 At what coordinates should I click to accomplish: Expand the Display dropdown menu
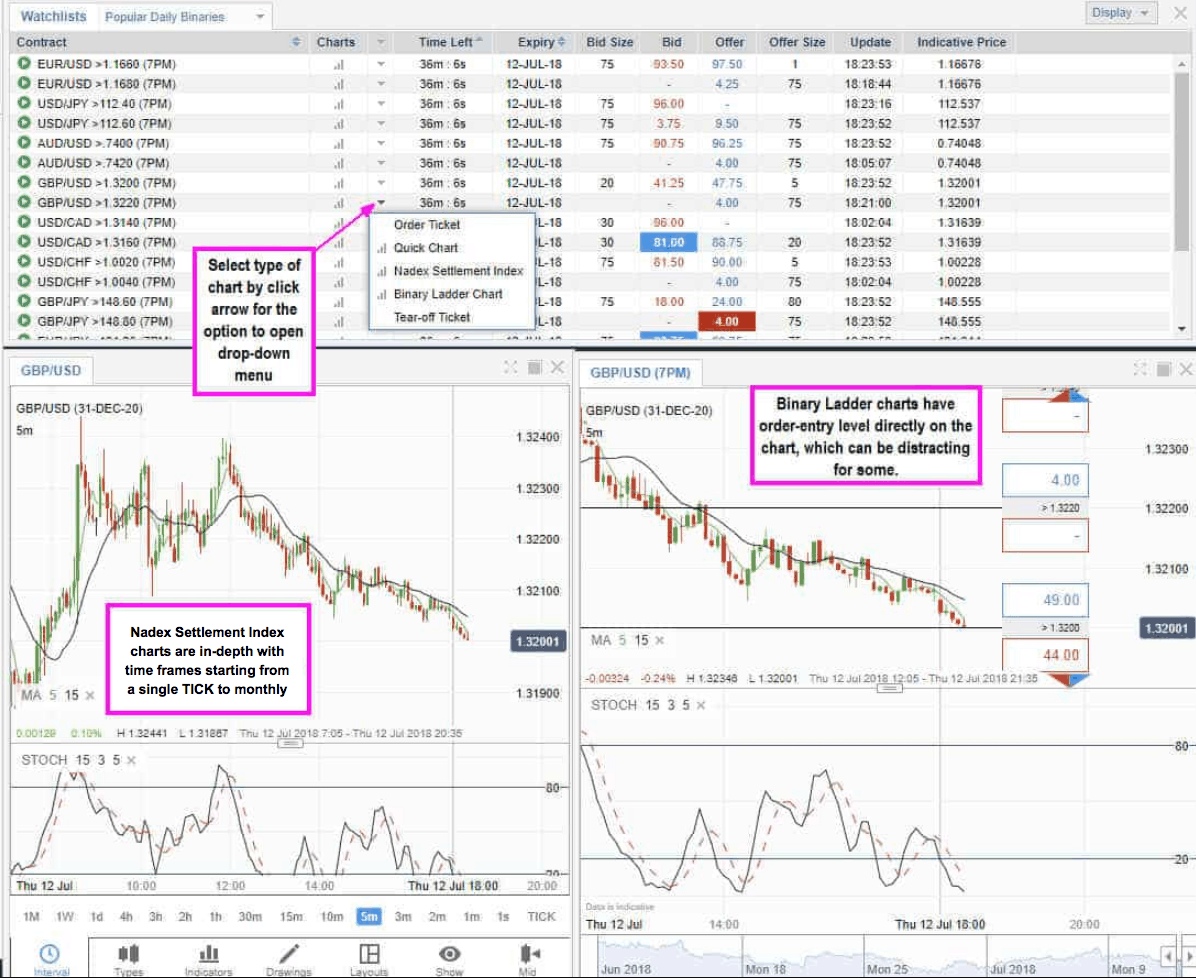(1120, 13)
